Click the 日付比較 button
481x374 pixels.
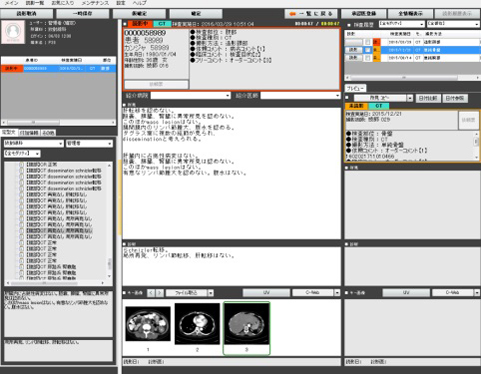tap(428, 98)
